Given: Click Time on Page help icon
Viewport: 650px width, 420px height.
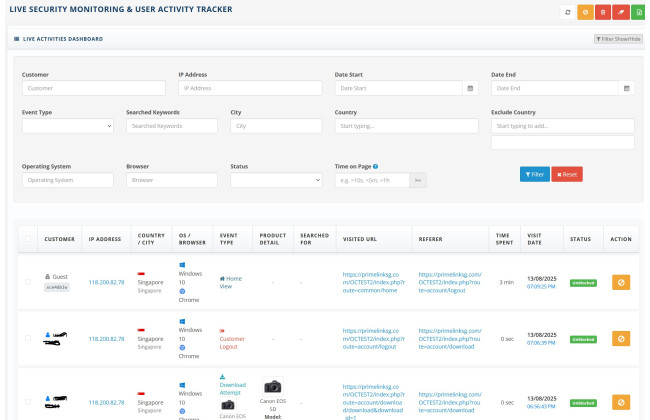Looking at the screenshot, I should [x=376, y=166].
